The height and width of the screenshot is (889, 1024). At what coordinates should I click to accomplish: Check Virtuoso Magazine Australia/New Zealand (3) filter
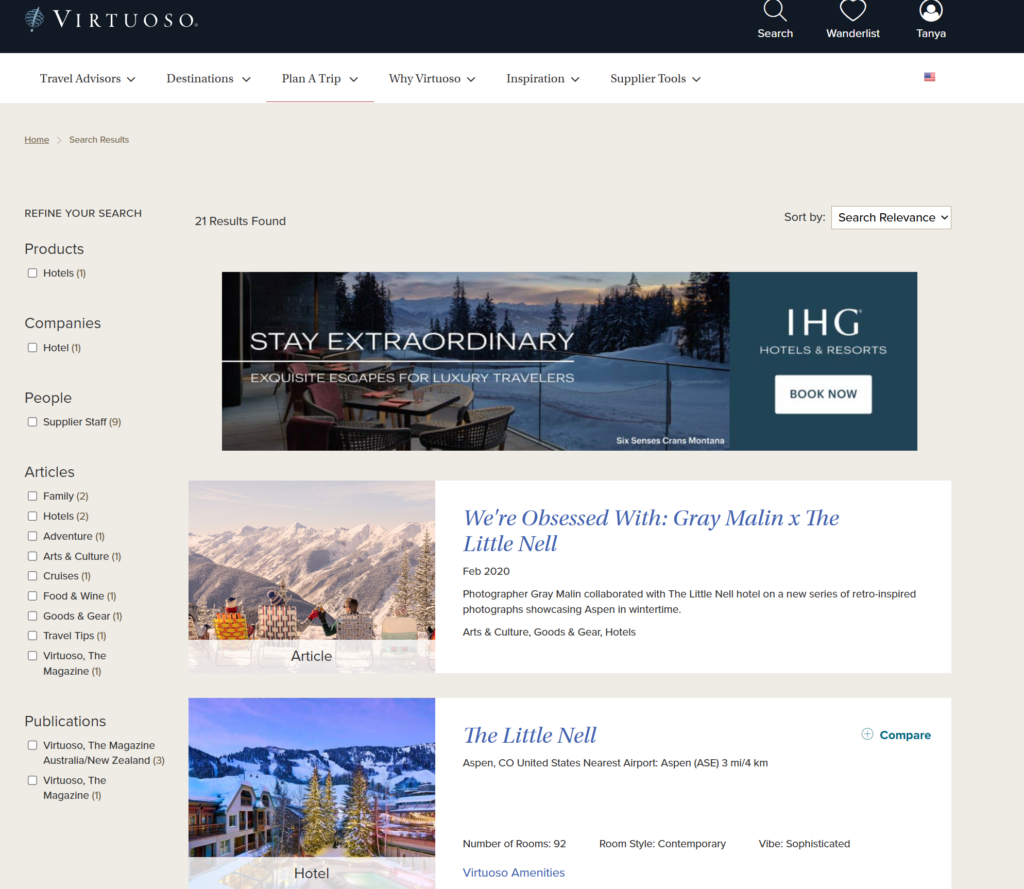coord(32,745)
